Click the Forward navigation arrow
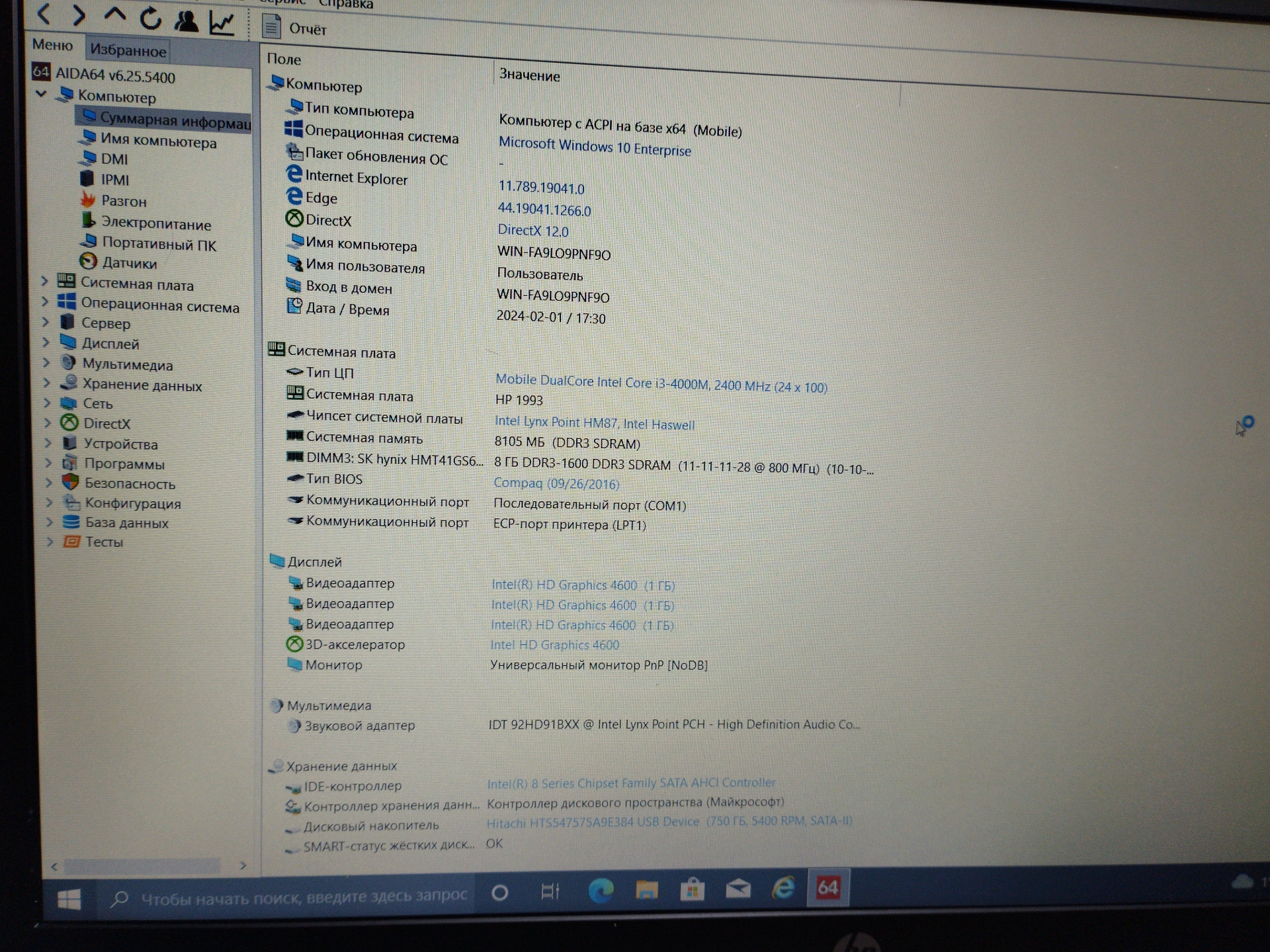The width and height of the screenshot is (1270, 952). (79, 15)
